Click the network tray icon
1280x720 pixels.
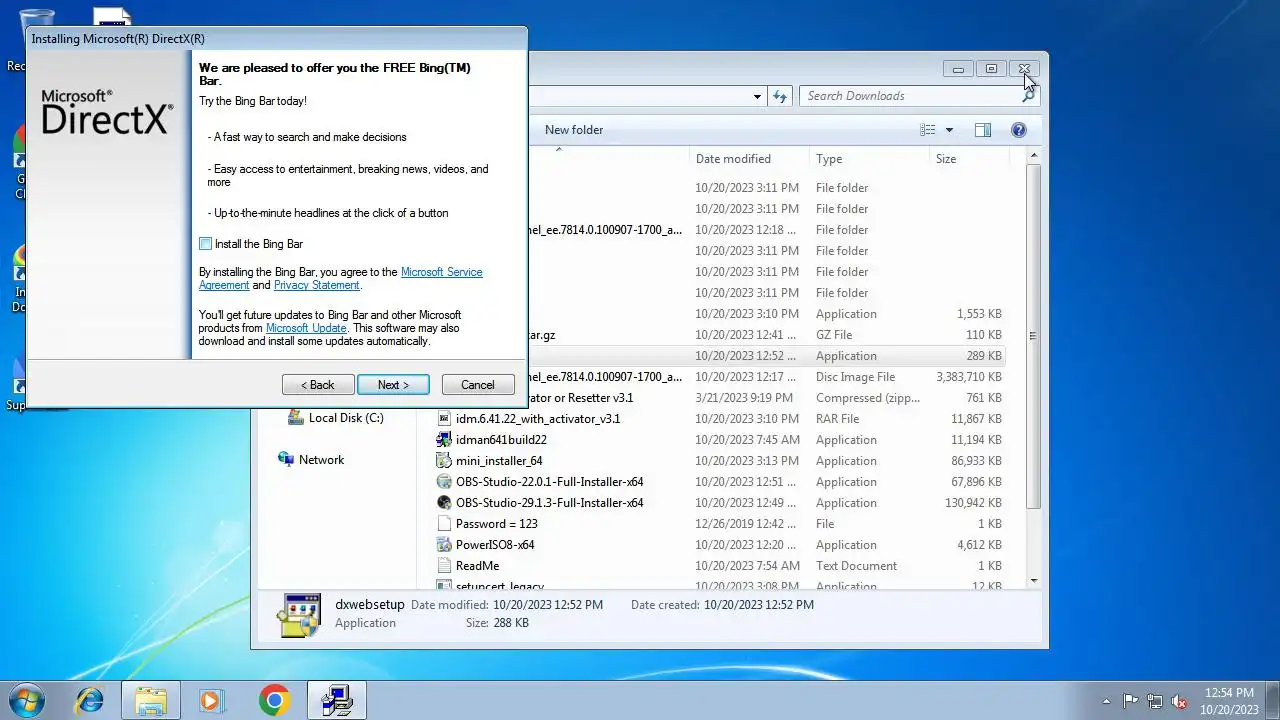[1155, 701]
